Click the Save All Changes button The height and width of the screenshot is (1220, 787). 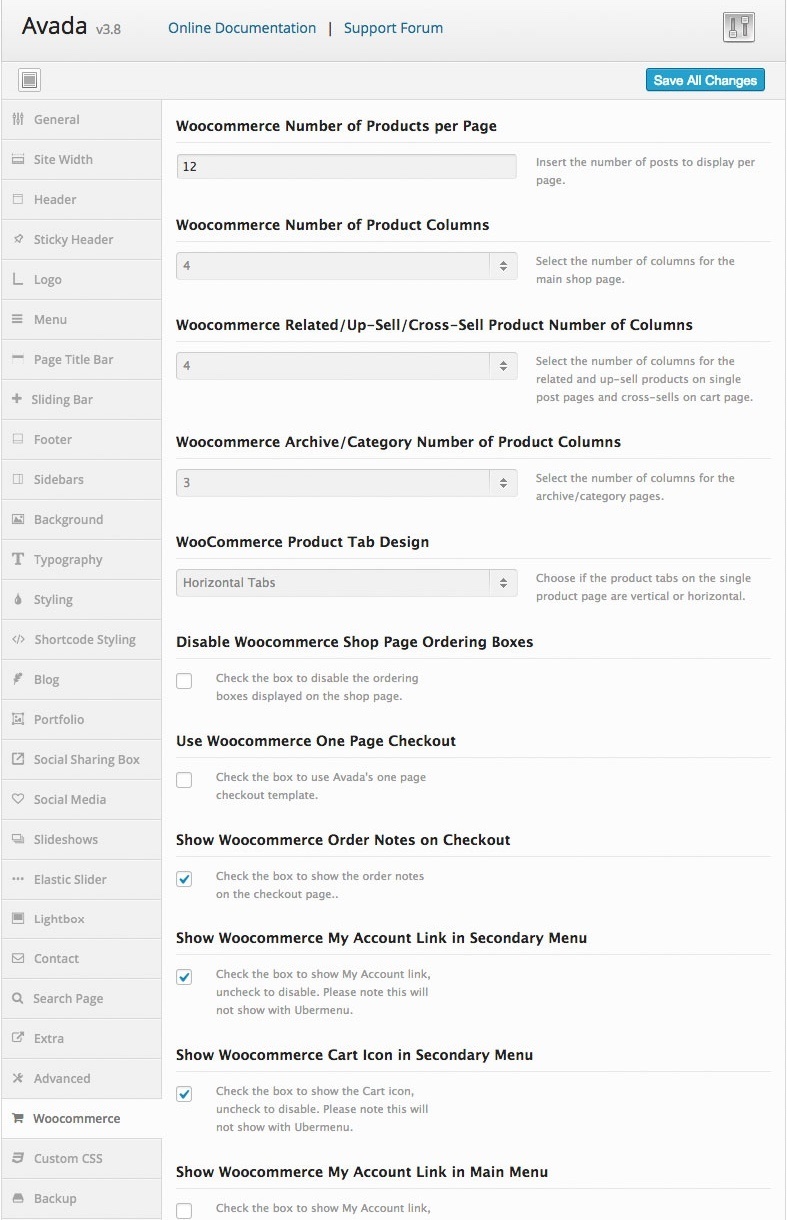705,80
